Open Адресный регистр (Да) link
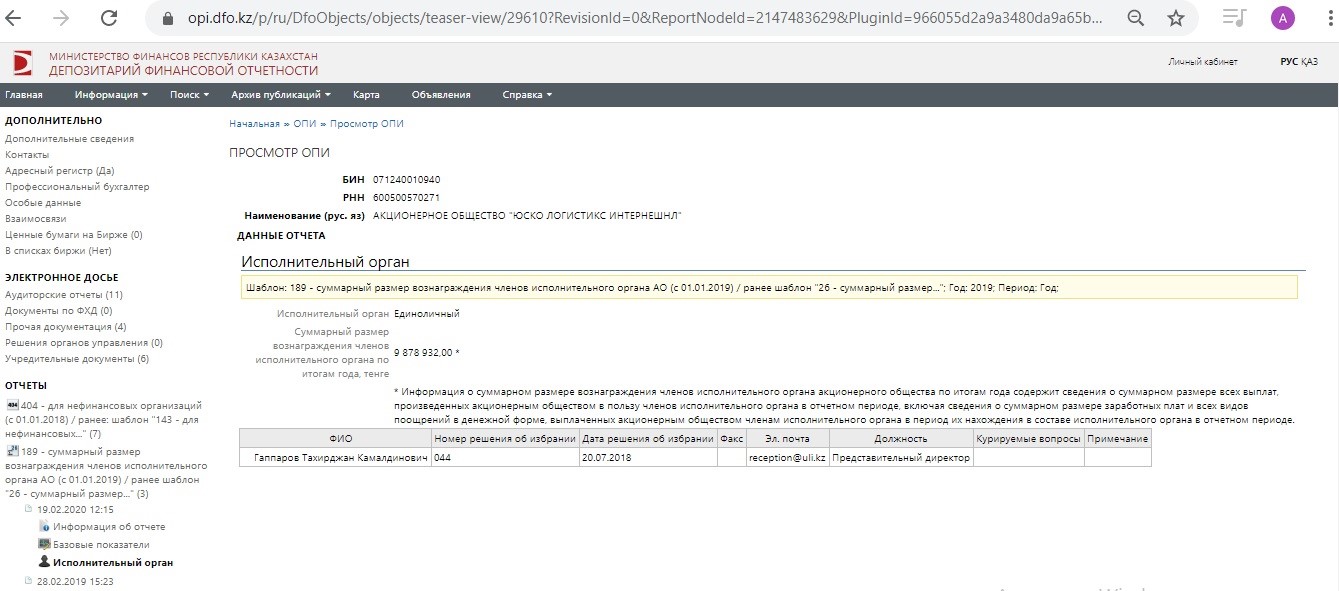Screen dimensions: 1339x591 (59, 171)
